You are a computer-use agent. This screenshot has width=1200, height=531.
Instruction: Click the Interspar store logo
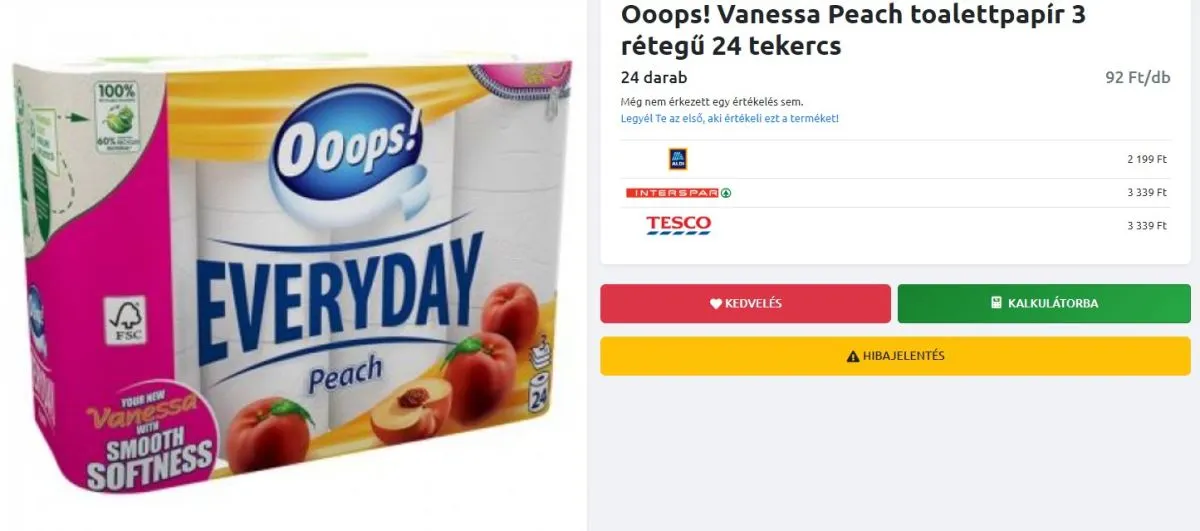click(678, 193)
